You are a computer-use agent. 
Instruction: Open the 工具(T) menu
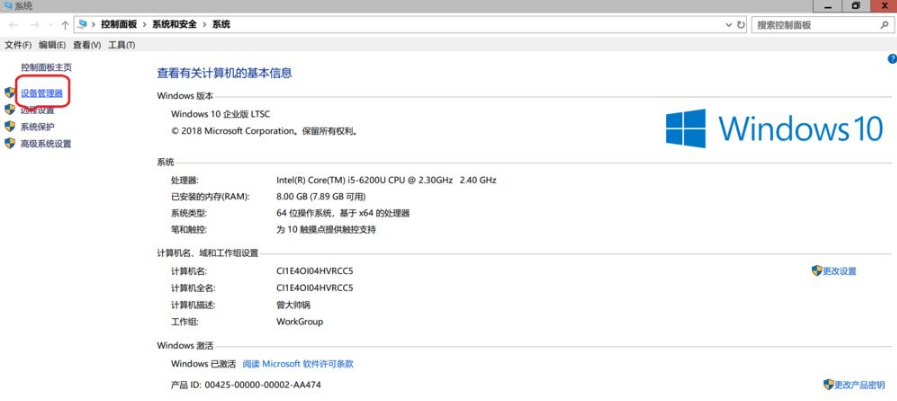(121, 45)
